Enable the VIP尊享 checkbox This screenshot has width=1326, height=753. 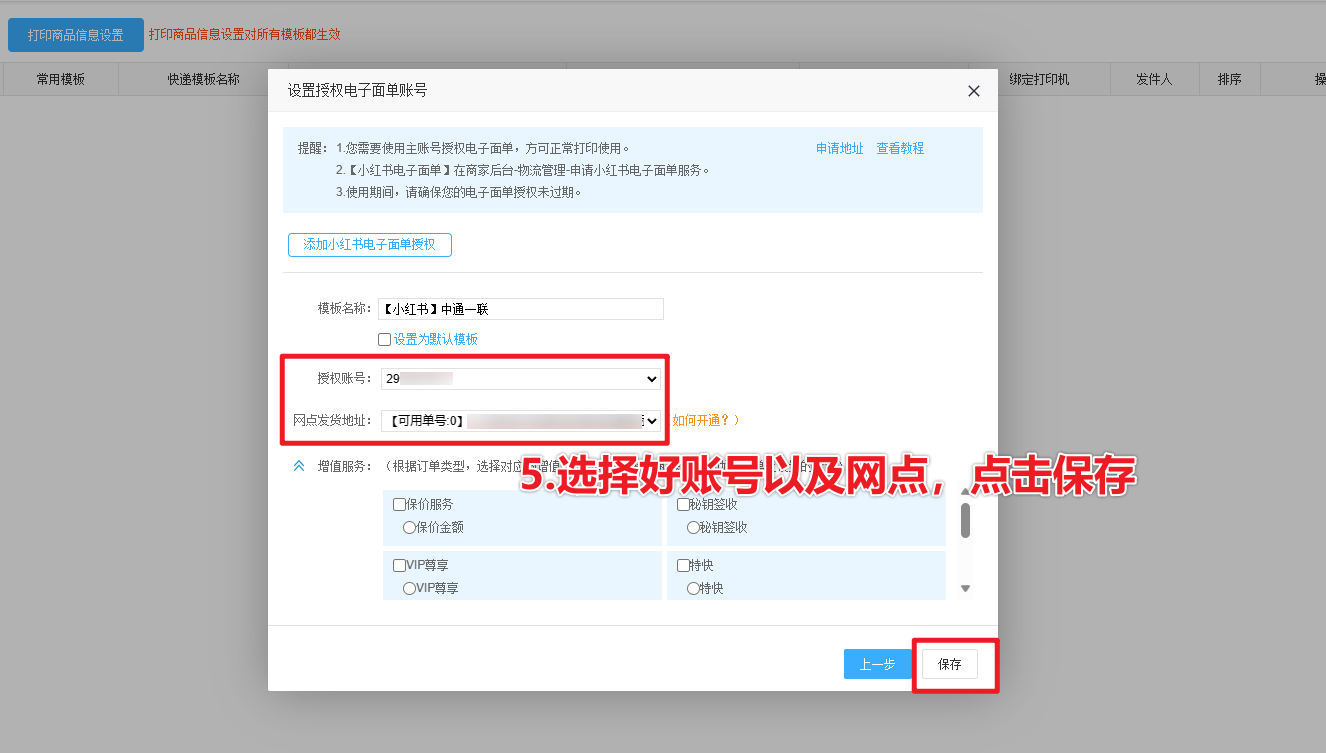pos(400,566)
